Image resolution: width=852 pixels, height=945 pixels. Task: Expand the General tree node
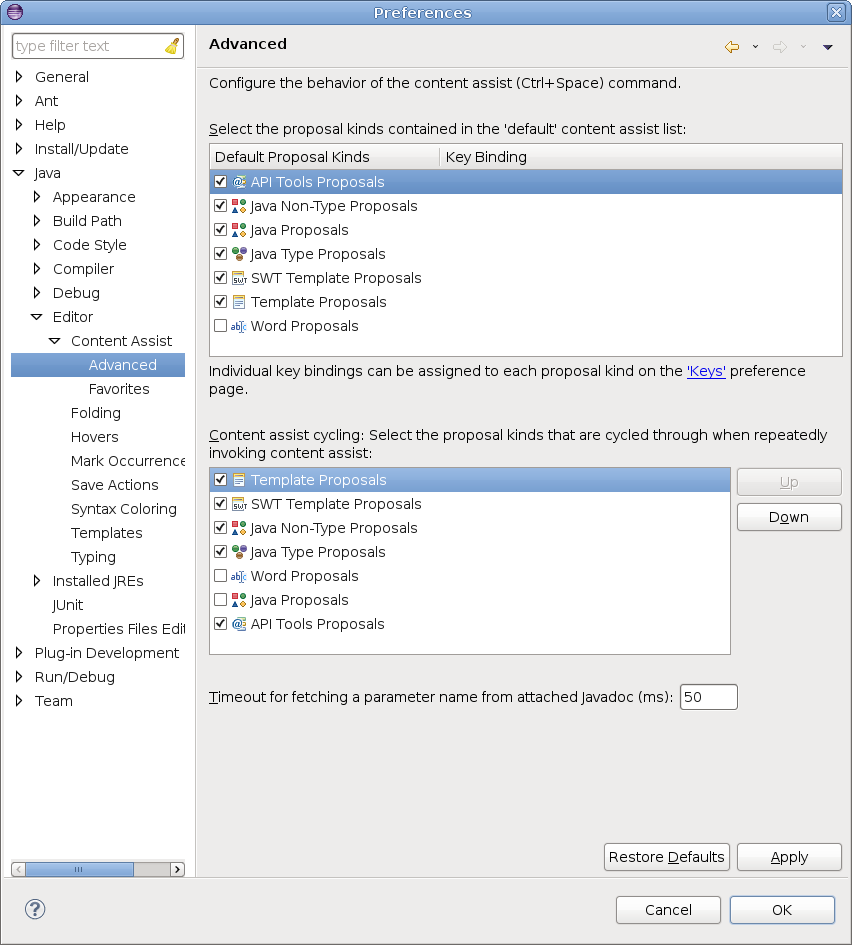pyautogui.click(x=19, y=77)
